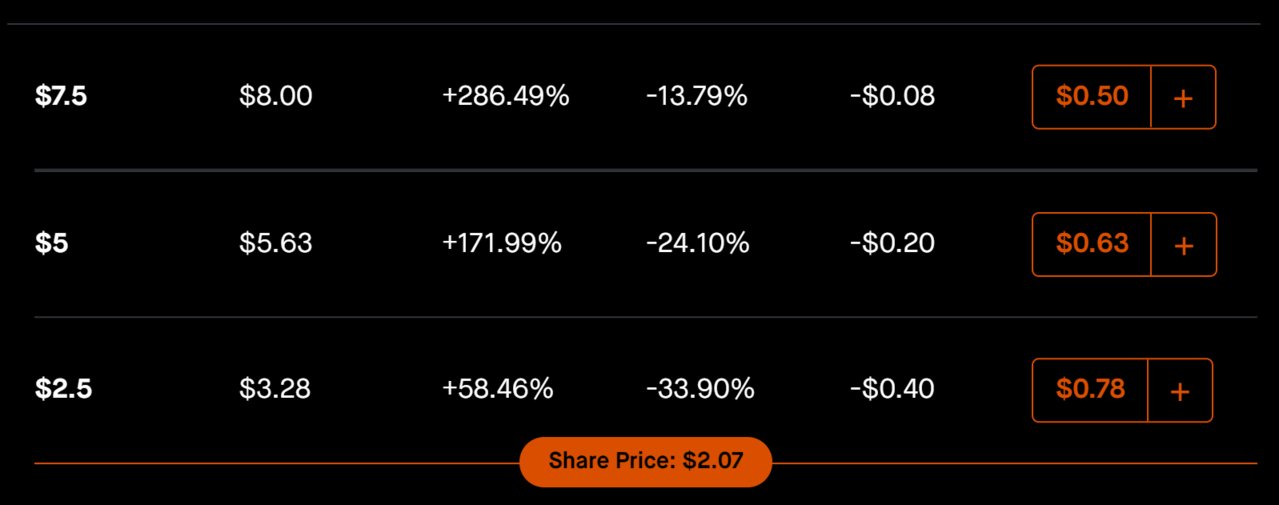
Task: Click the -24.10% change value
Action: pyautogui.click(x=698, y=244)
